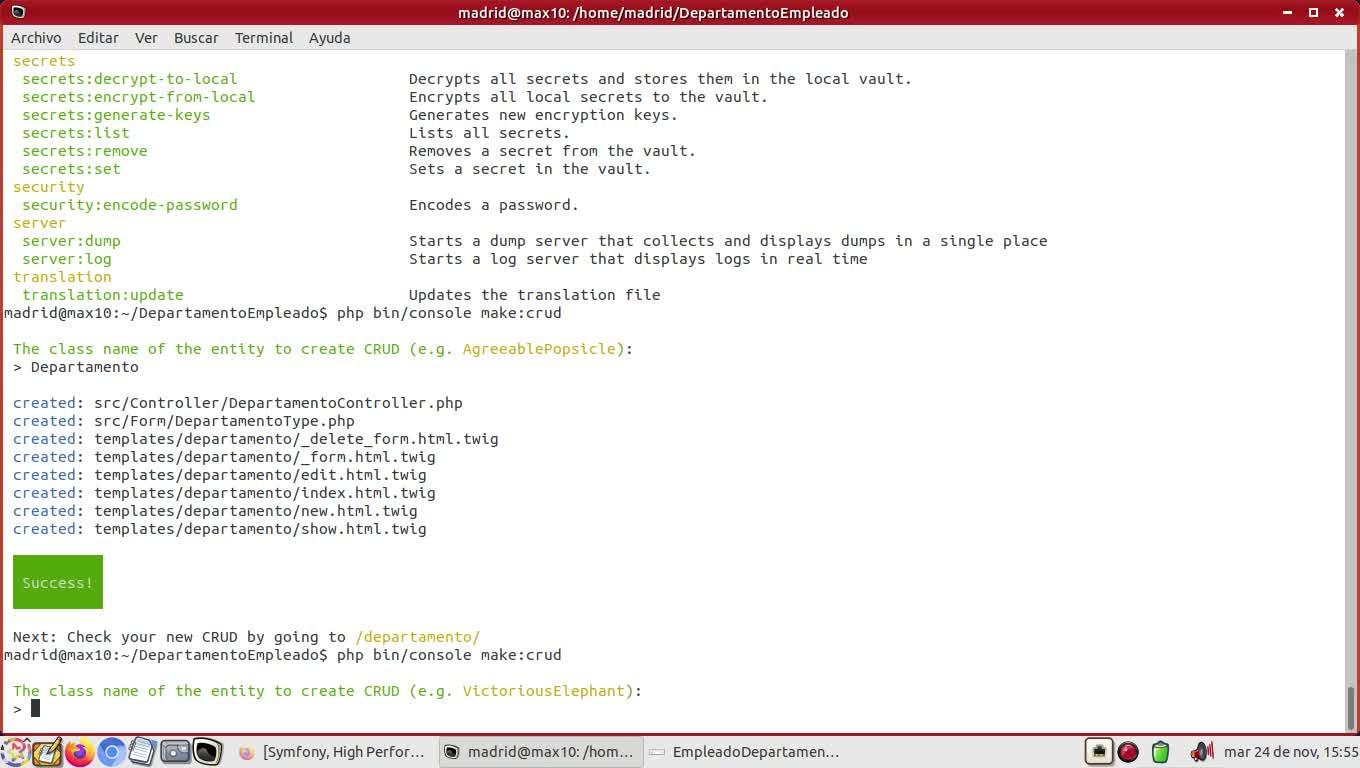The width and height of the screenshot is (1360, 768).
Task: Click the terminal vertical scrollbar thumb
Action: coord(1352,708)
